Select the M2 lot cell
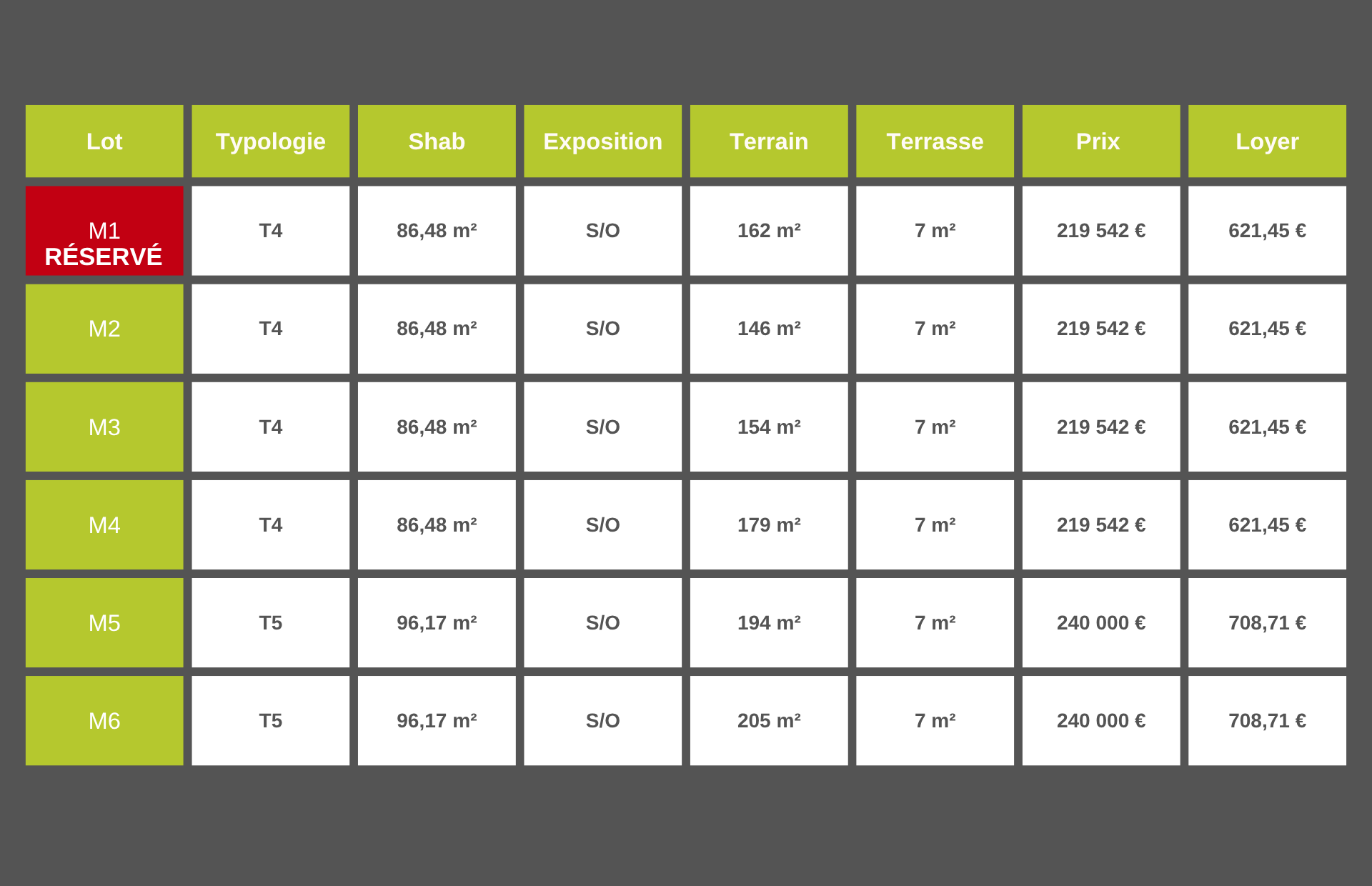1372x886 pixels. pyautogui.click(x=104, y=329)
